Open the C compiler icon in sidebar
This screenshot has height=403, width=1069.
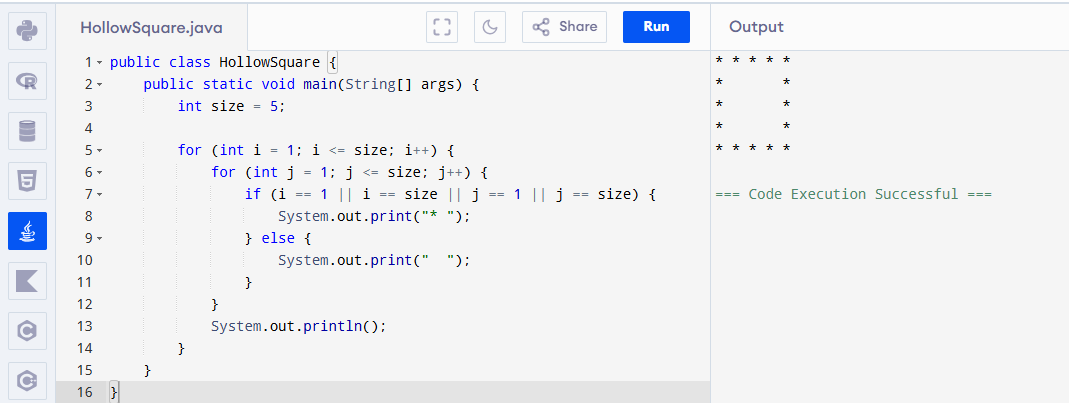(27, 331)
